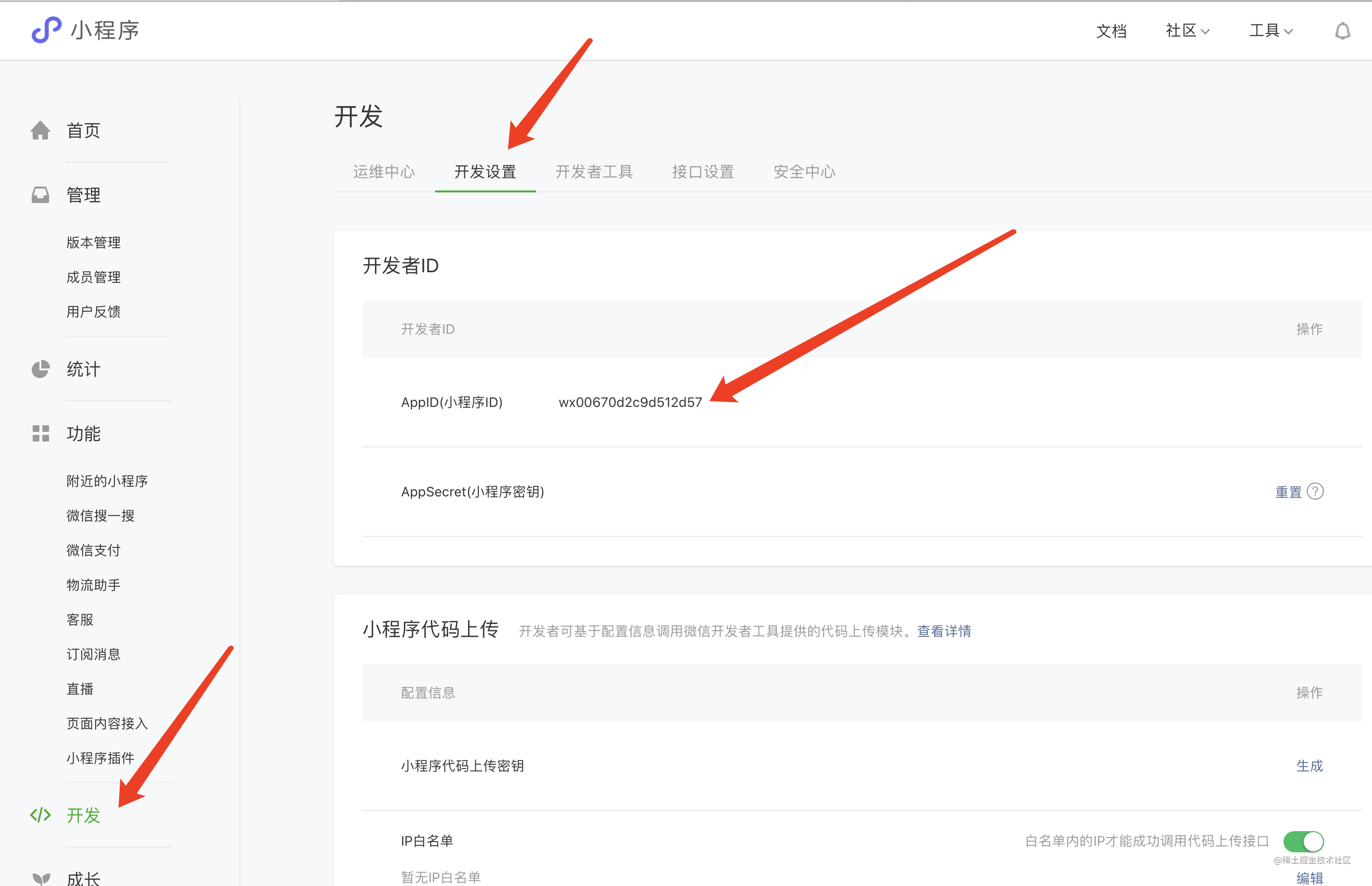Screen dimensions: 1372x886
Task: Open 小程序插件 in the sidebar
Action: [100, 758]
